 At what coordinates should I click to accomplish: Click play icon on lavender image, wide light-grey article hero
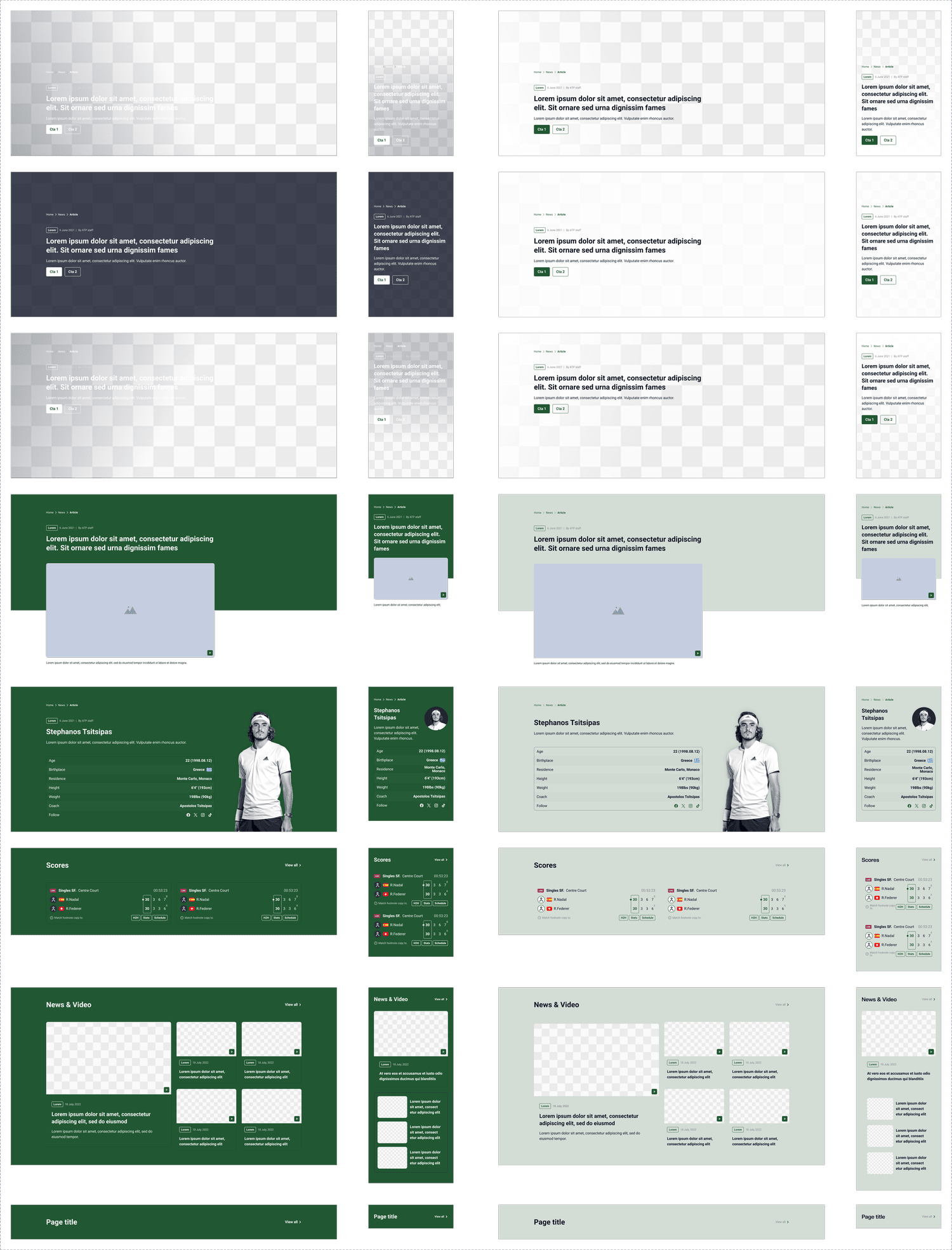coord(697,653)
